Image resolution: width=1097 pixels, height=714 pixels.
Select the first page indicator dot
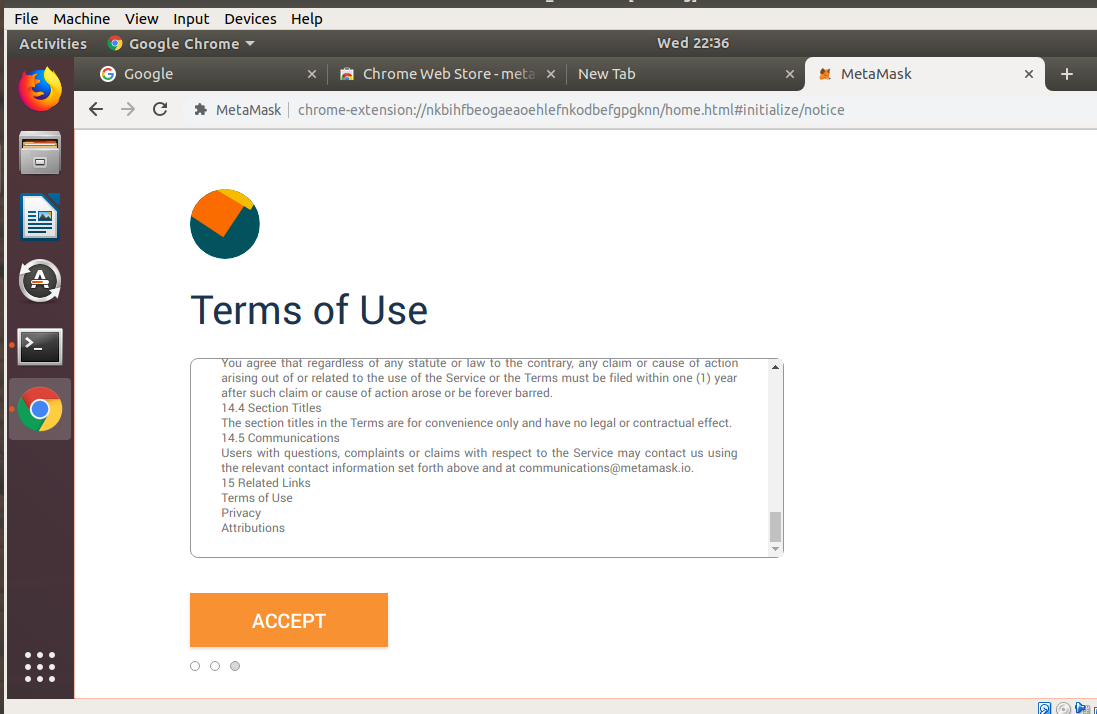[x=194, y=665]
